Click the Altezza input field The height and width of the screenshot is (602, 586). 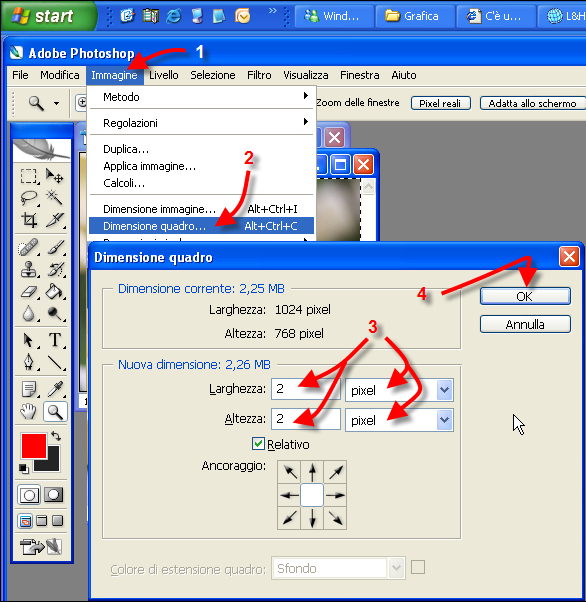tap(306, 418)
